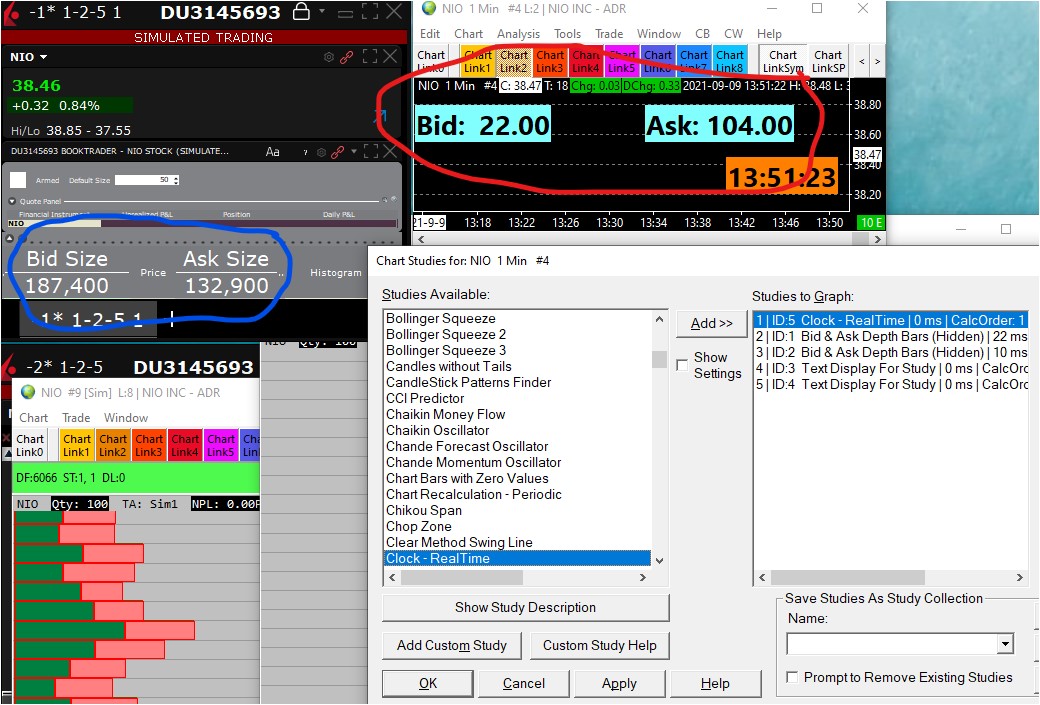Click the question mark help icon in BookTrader header
Image resolution: width=1040 pixels, height=705 pixels.
click(x=305, y=153)
